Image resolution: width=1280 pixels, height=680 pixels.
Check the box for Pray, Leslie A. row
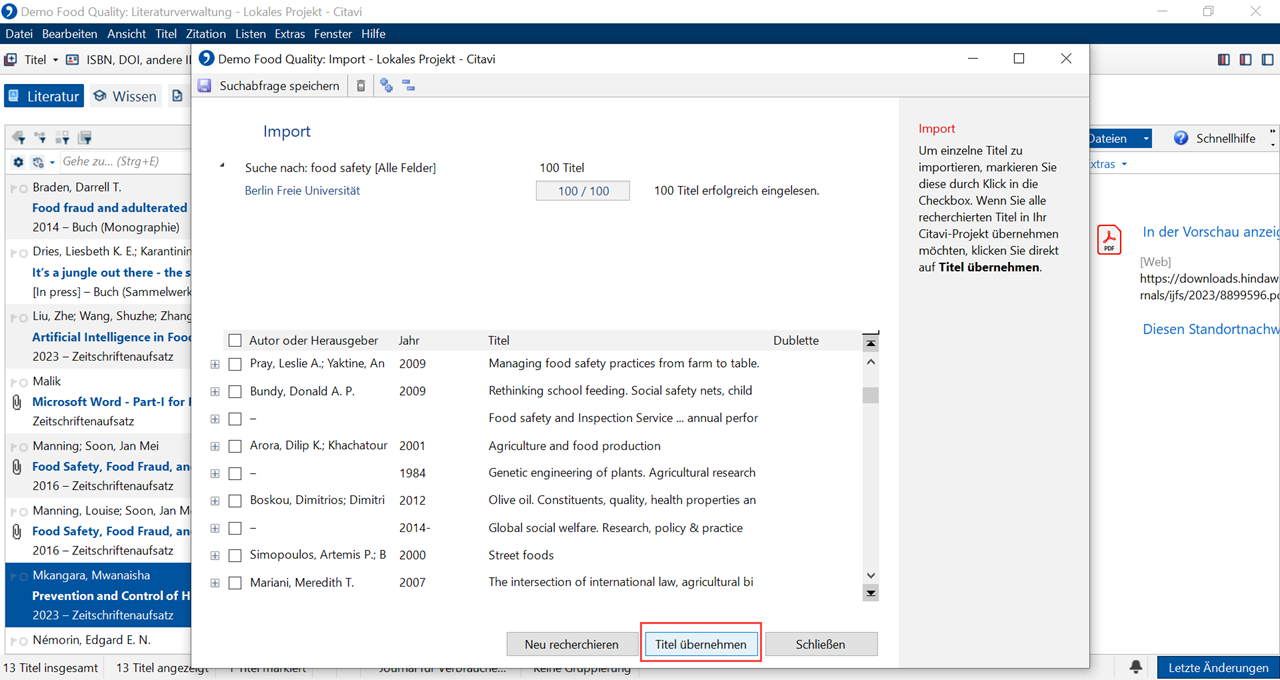(235, 364)
